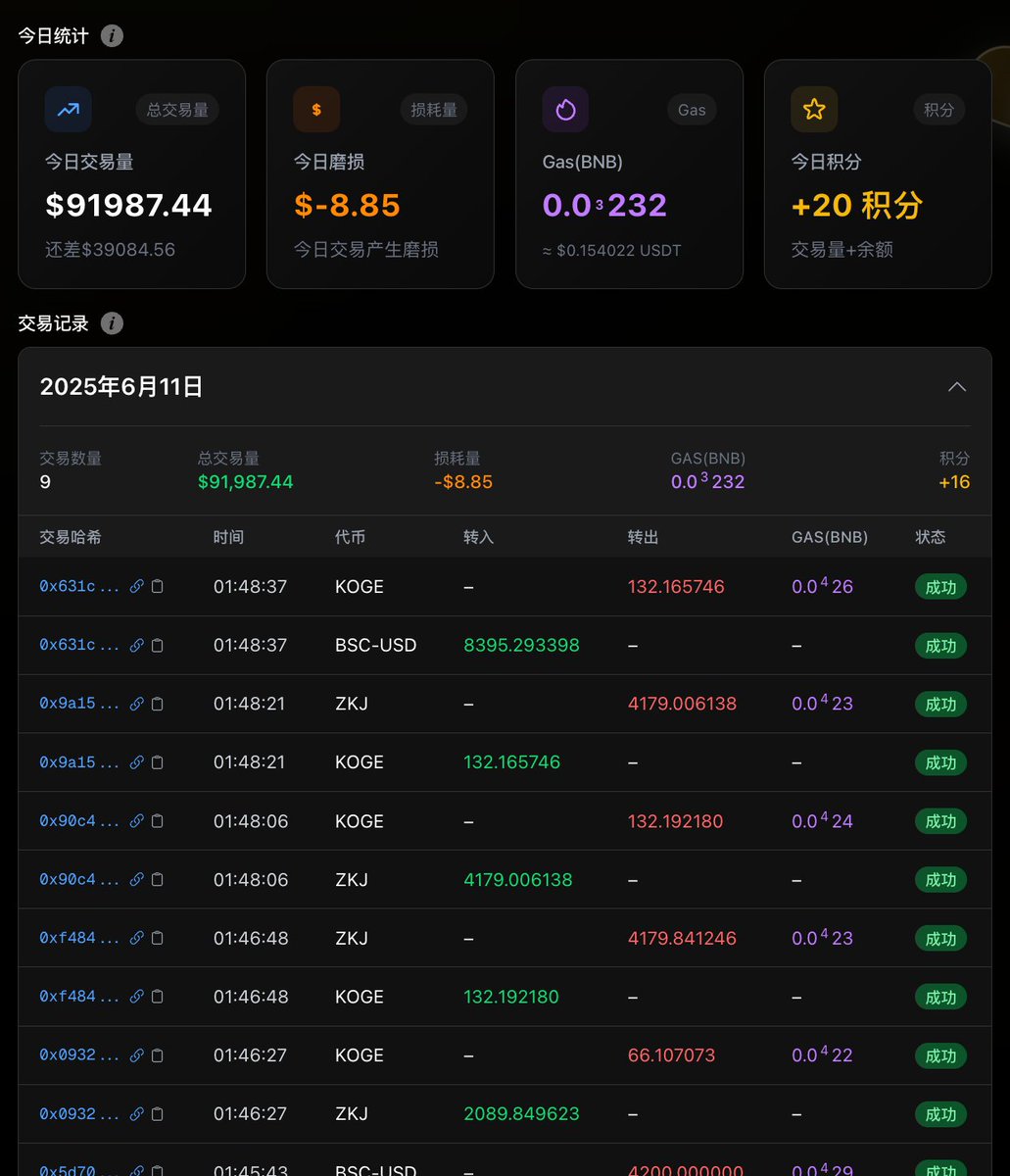
Task: Click the 2025年6月11日 date heading
Action: pos(121,387)
